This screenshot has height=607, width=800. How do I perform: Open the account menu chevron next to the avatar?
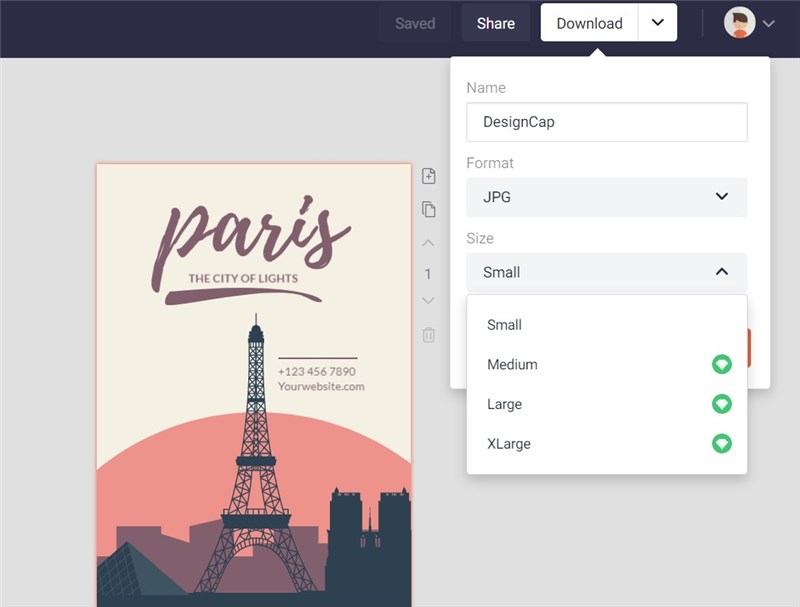769,23
